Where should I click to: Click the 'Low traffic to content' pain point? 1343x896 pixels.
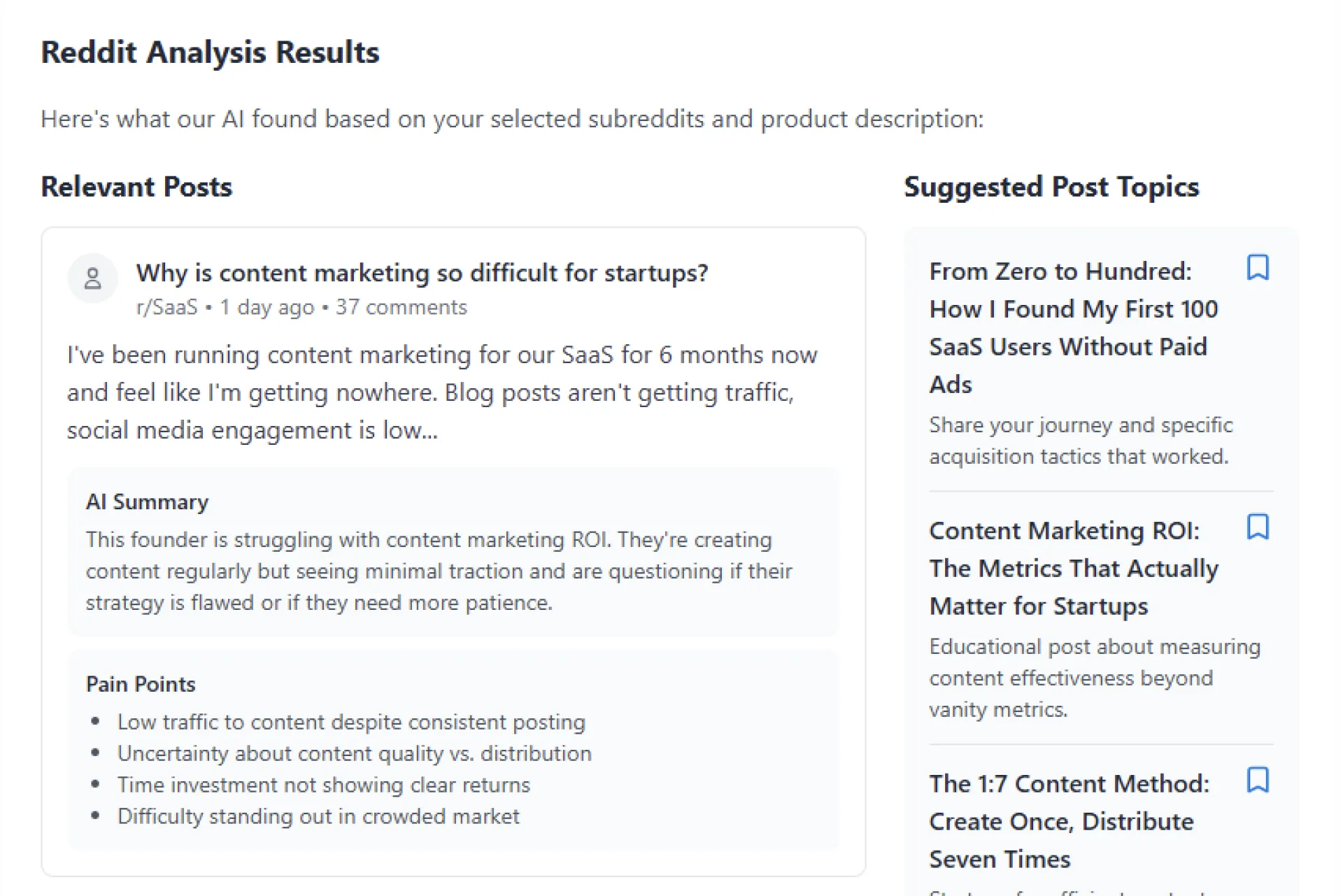click(351, 722)
